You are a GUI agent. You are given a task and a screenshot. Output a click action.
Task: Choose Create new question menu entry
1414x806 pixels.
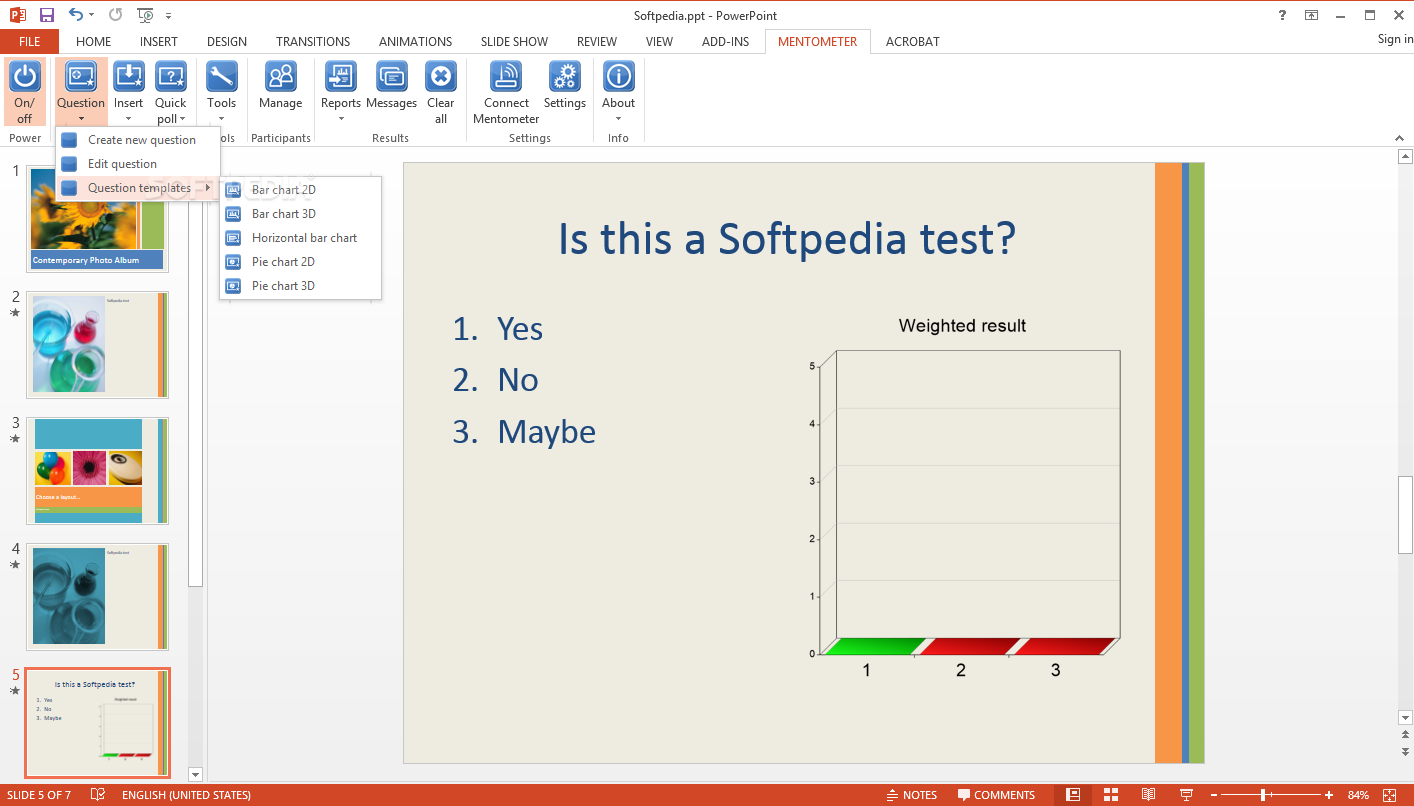point(138,140)
